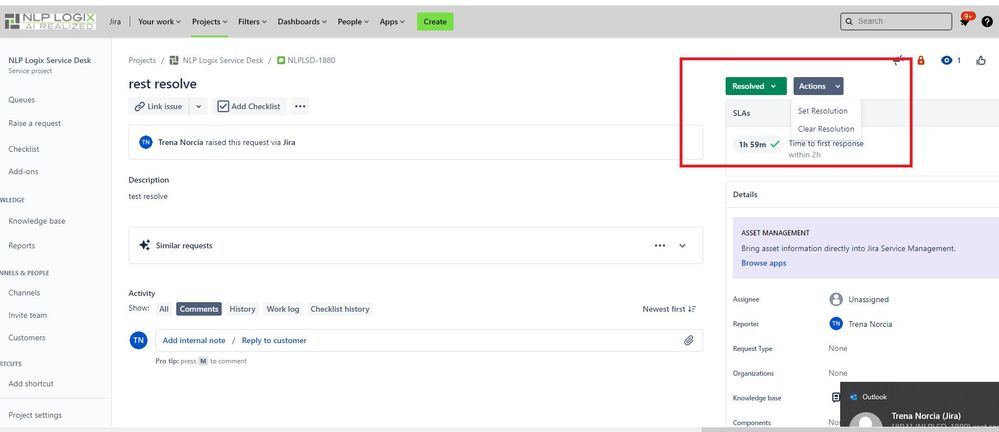Click Add internal note
Image resolution: width=999 pixels, height=432 pixels.
(x=194, y=340)
